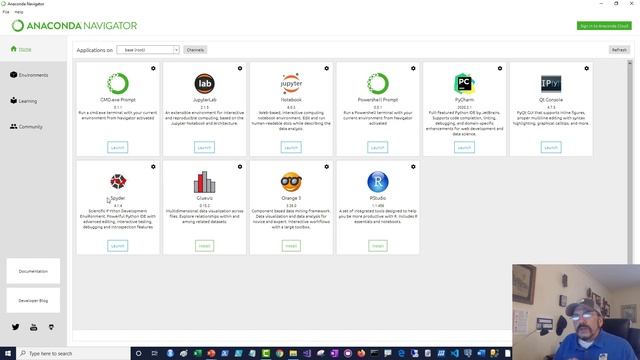Open Excel from the taskbar
The height and width of the screenshot is (360, 640).
(198, 353)
